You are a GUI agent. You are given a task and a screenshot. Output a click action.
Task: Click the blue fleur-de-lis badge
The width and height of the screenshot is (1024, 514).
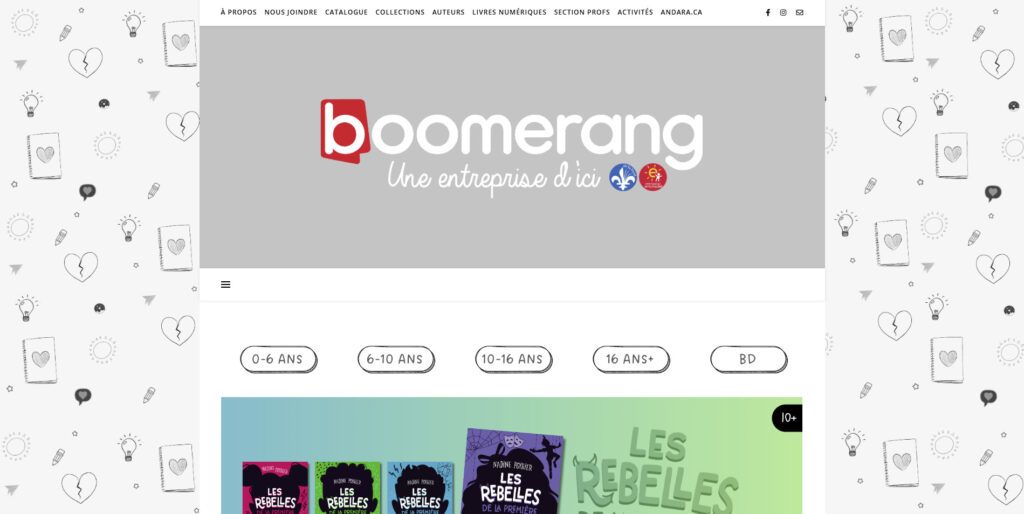click(623, 177)
